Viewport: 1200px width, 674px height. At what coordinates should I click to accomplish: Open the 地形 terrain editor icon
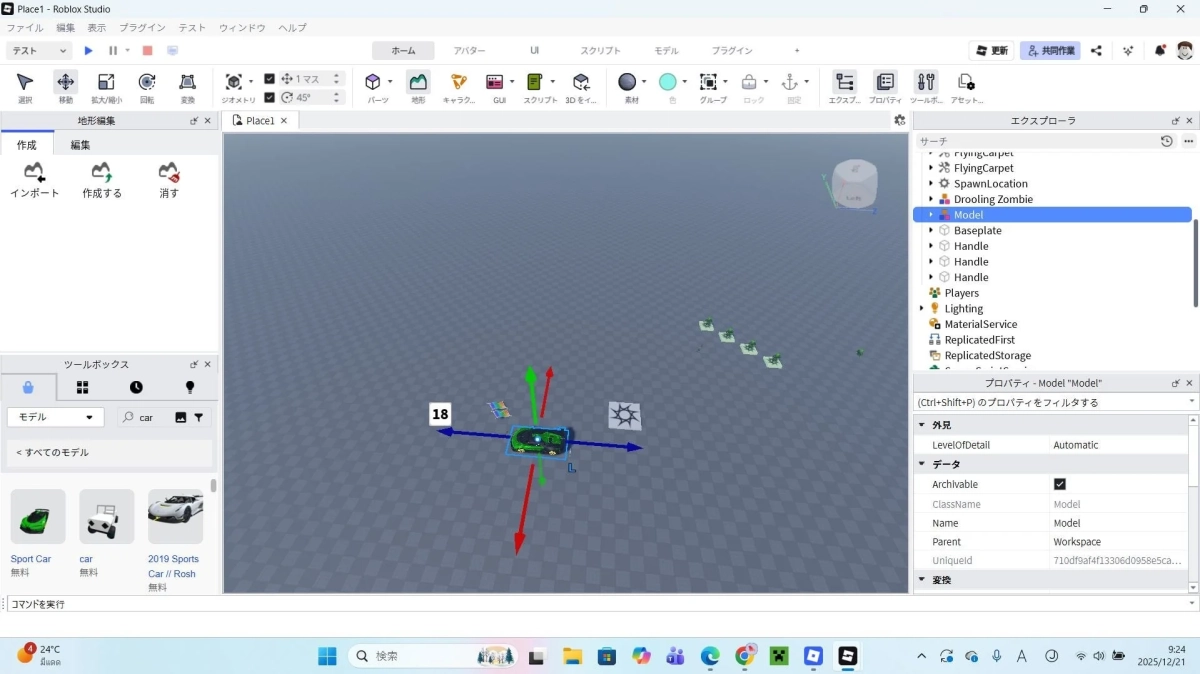[418, 82]
